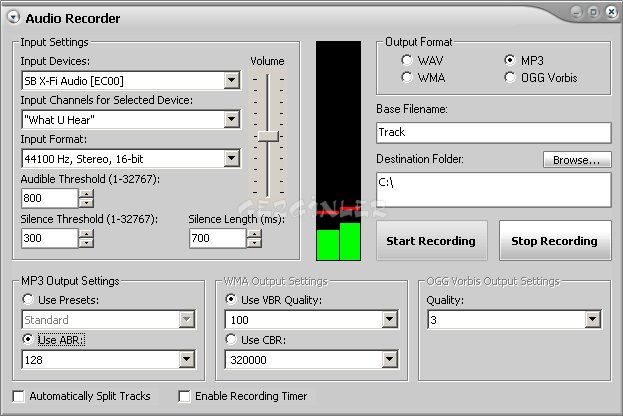Screen dimensions: 623x416
Task: Click the Base Filename text field
Action: pyautogui.click(x=493, y=132)
